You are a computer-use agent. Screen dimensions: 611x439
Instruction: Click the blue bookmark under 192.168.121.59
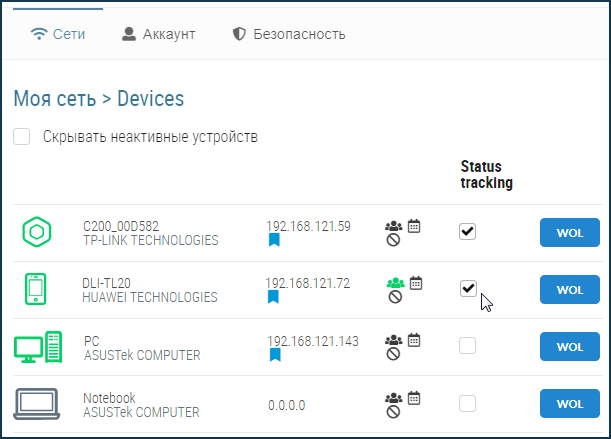pyautogui.click(x=274, y=240)
